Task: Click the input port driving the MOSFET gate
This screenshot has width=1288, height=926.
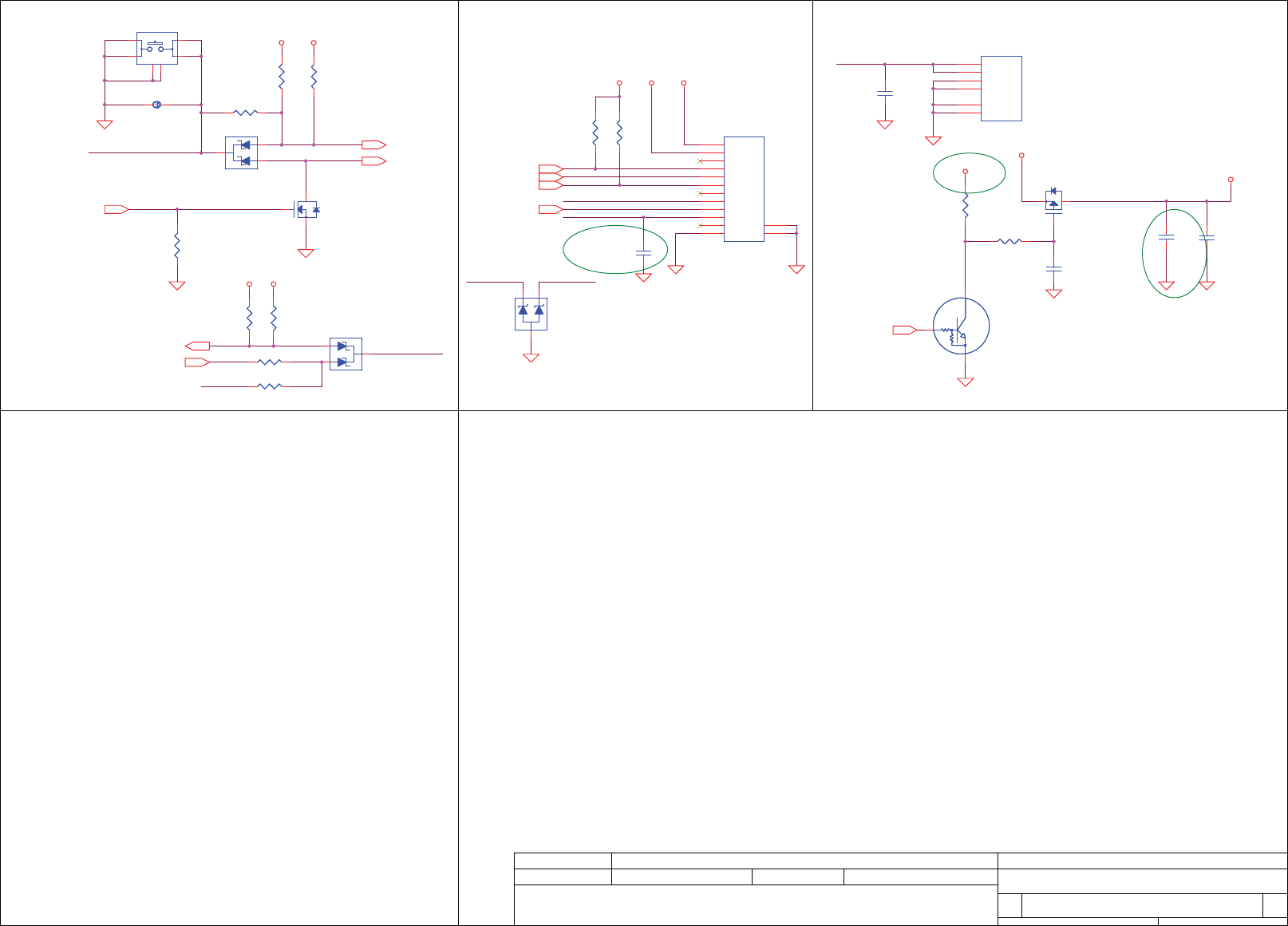Action: [x=117, y=209]
